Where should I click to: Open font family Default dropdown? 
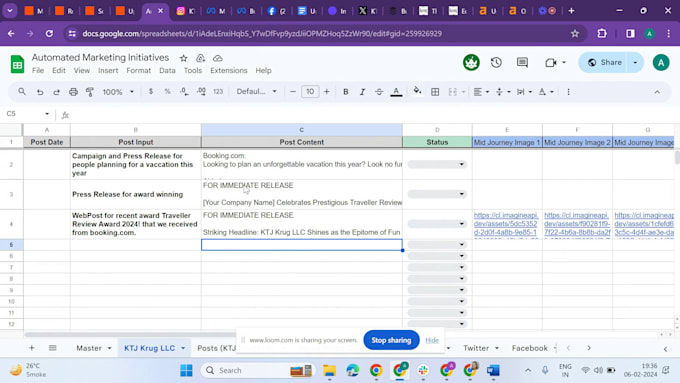tap(256, 92)
